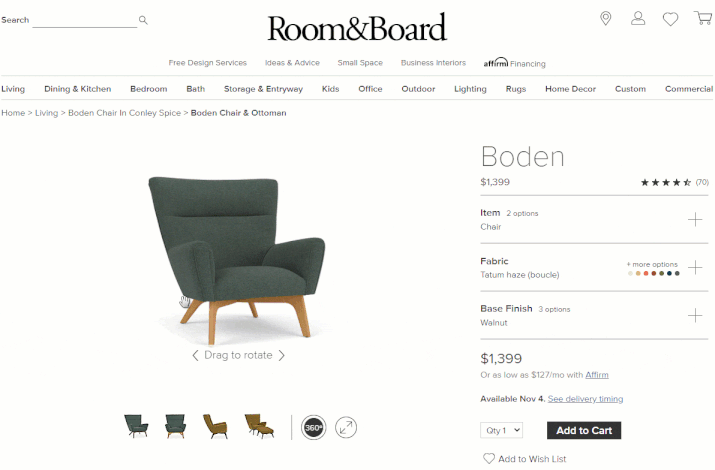Open the Qty 1 quantity dropdown
The width and height of the screenshot is (715, 470).
[502, 430]
